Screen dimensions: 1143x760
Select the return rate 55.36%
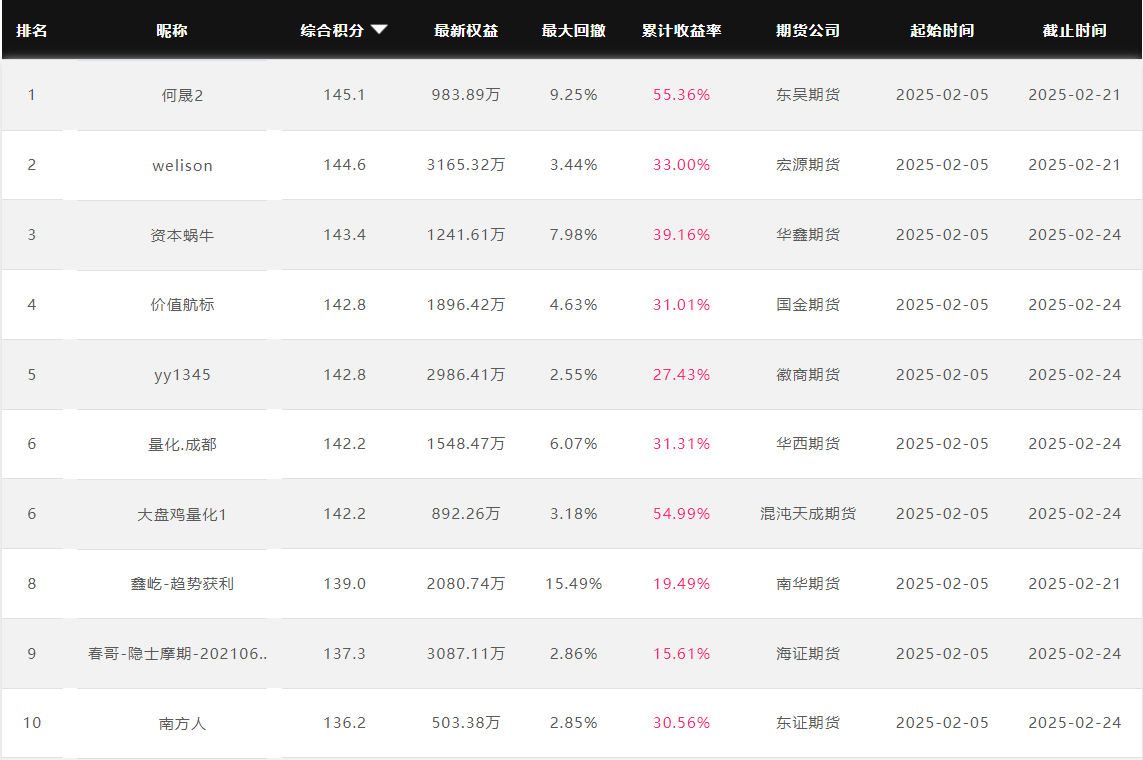click(x=682, y=95)
